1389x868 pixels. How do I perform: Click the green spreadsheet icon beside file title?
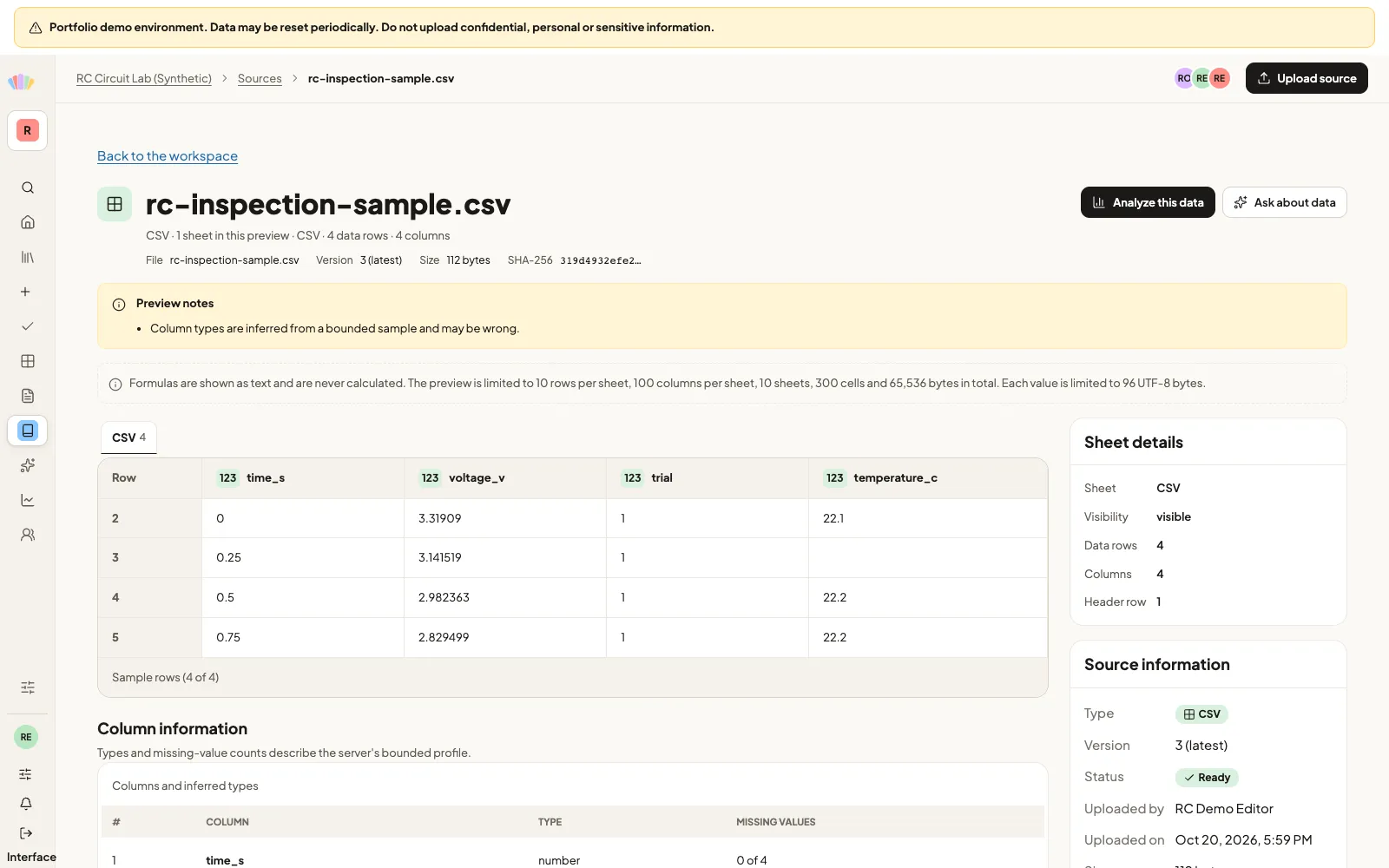point(115,204)
